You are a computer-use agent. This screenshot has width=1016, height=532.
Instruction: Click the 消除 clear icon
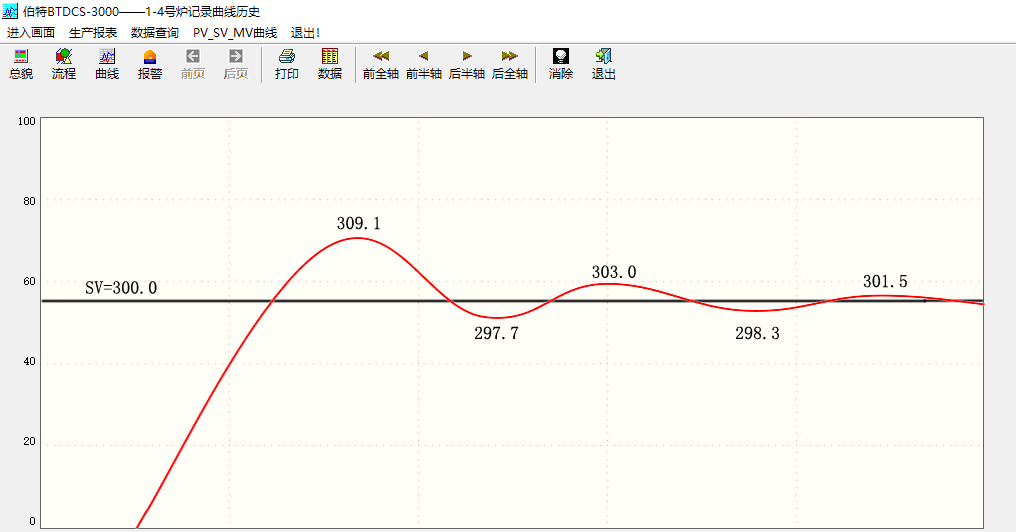561,64
